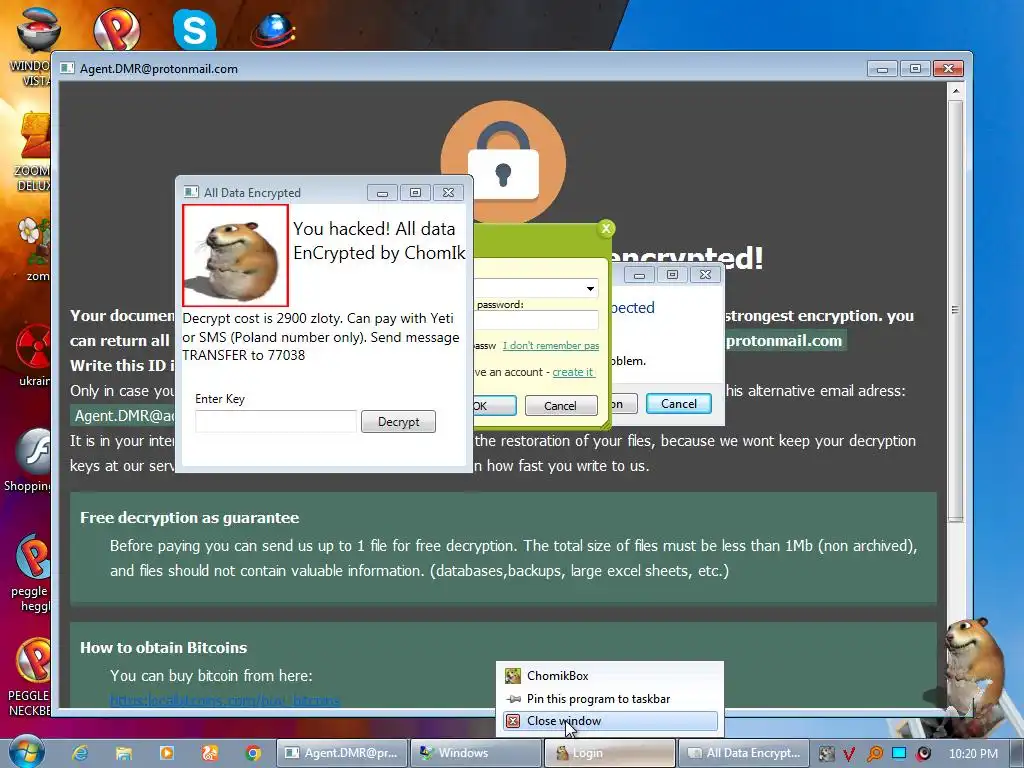Minimize the All Data Encrypted window
Screen dimensions: 1024x768
pos(382,193)
